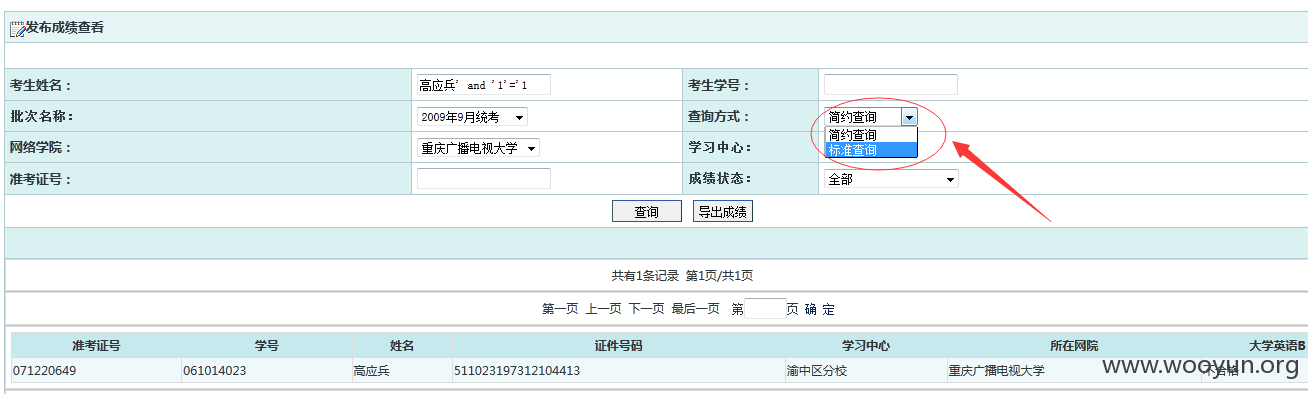Select the 标准查询 option in list

(870, 150)
